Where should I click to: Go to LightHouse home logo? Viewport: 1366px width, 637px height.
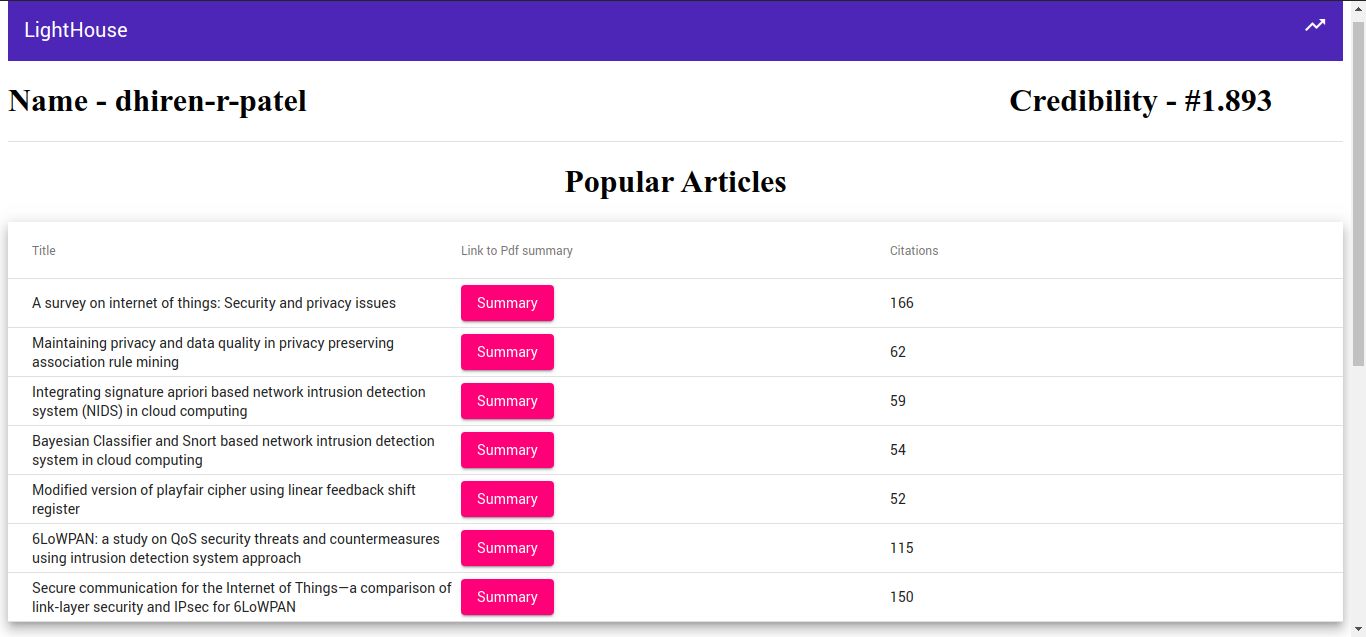pyautogui.click(x=76, y=30)
